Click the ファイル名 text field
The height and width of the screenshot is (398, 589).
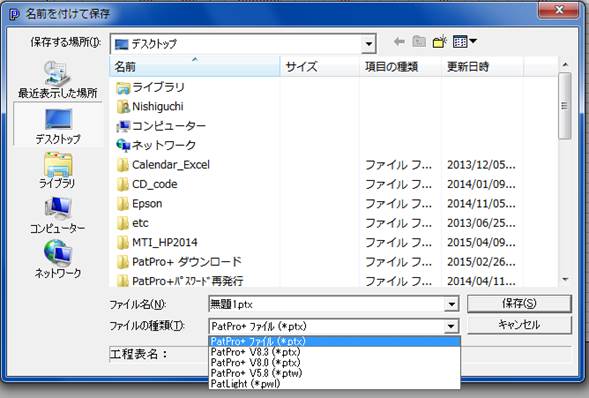click(x=326, y=304)
